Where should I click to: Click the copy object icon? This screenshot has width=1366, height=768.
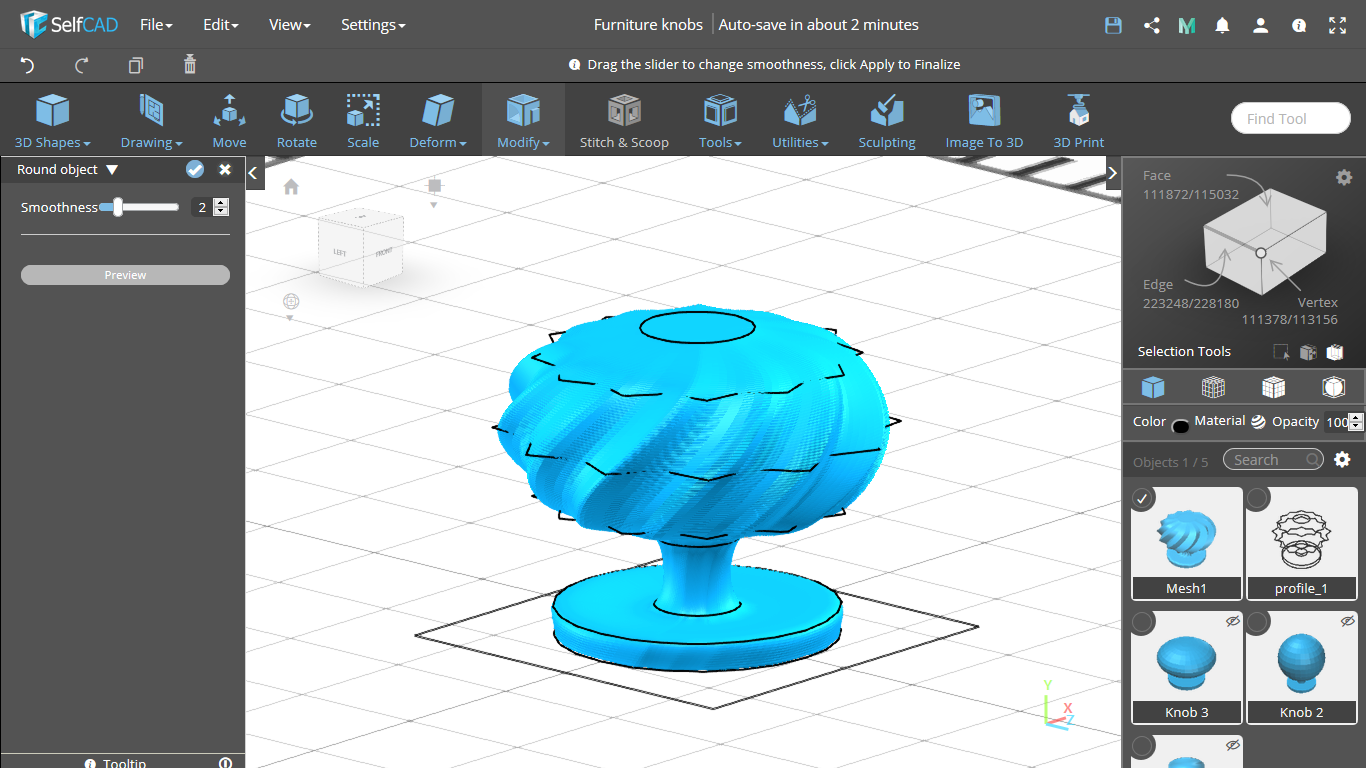click(136, 65)
